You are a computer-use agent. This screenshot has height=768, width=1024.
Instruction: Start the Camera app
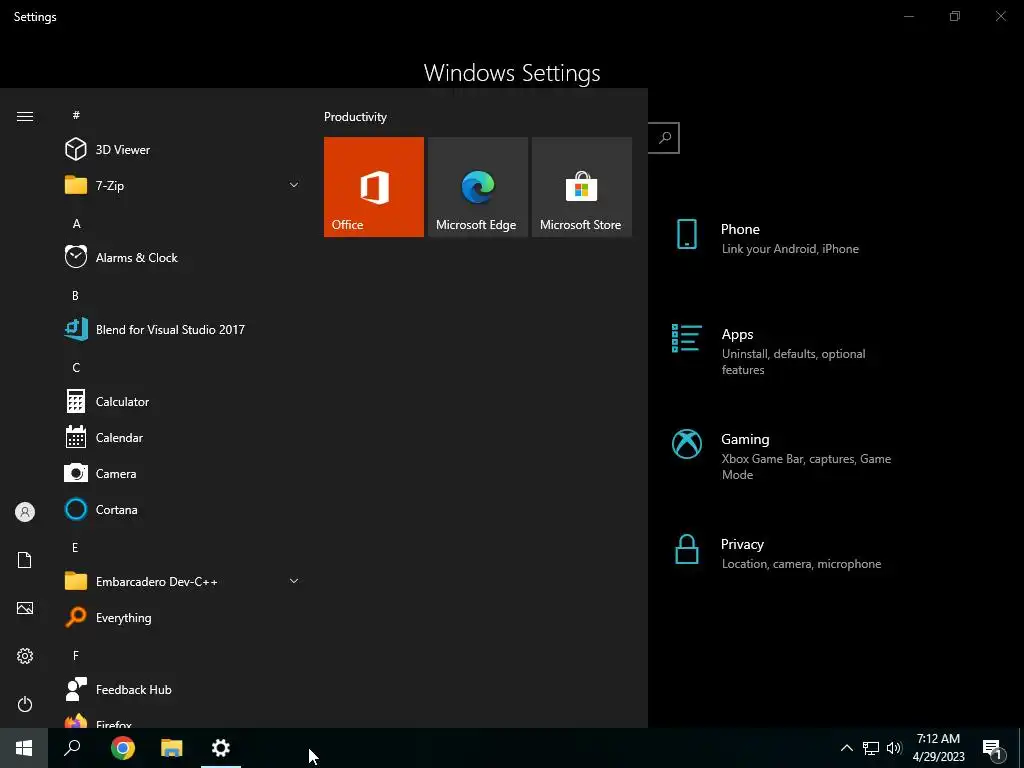point(183,473)
